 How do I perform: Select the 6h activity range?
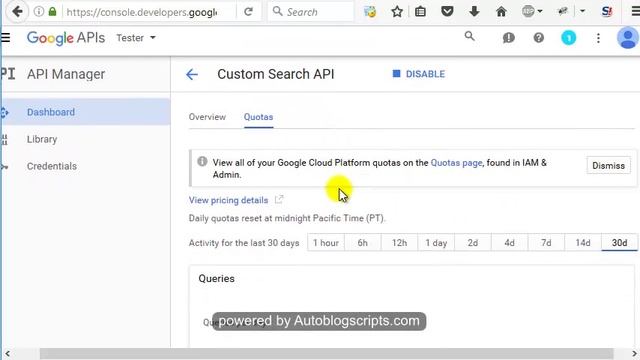pyautogui.click(x=362, y=243)
